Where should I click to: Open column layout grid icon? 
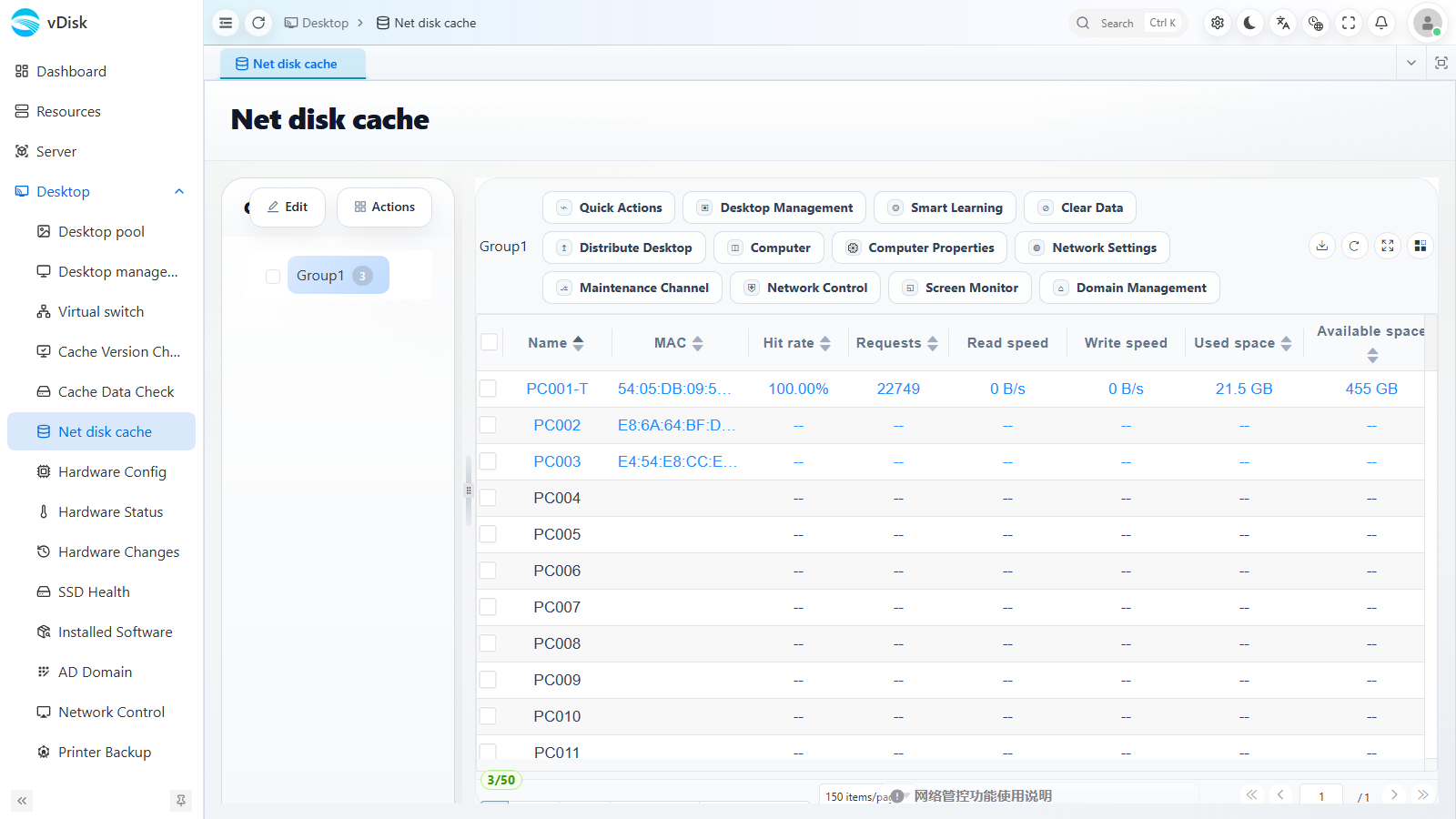coord(1421,246)
